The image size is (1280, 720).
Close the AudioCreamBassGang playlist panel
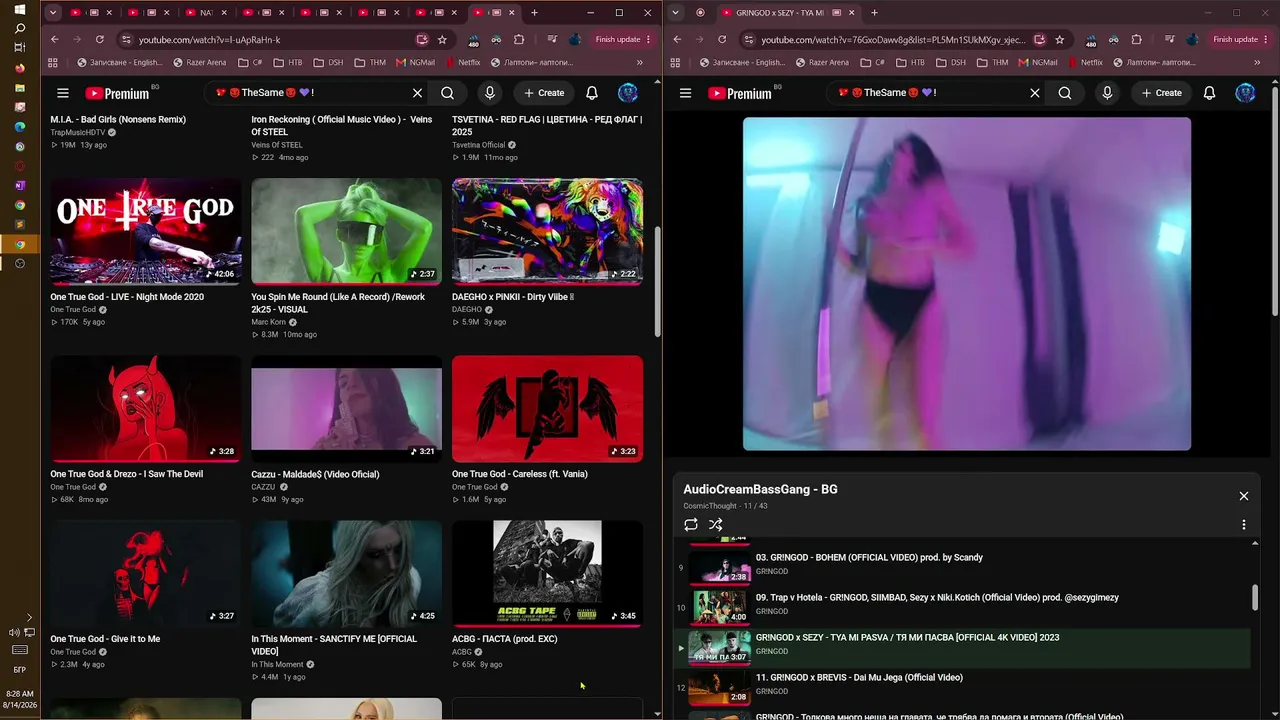[x=1244, y=496]
